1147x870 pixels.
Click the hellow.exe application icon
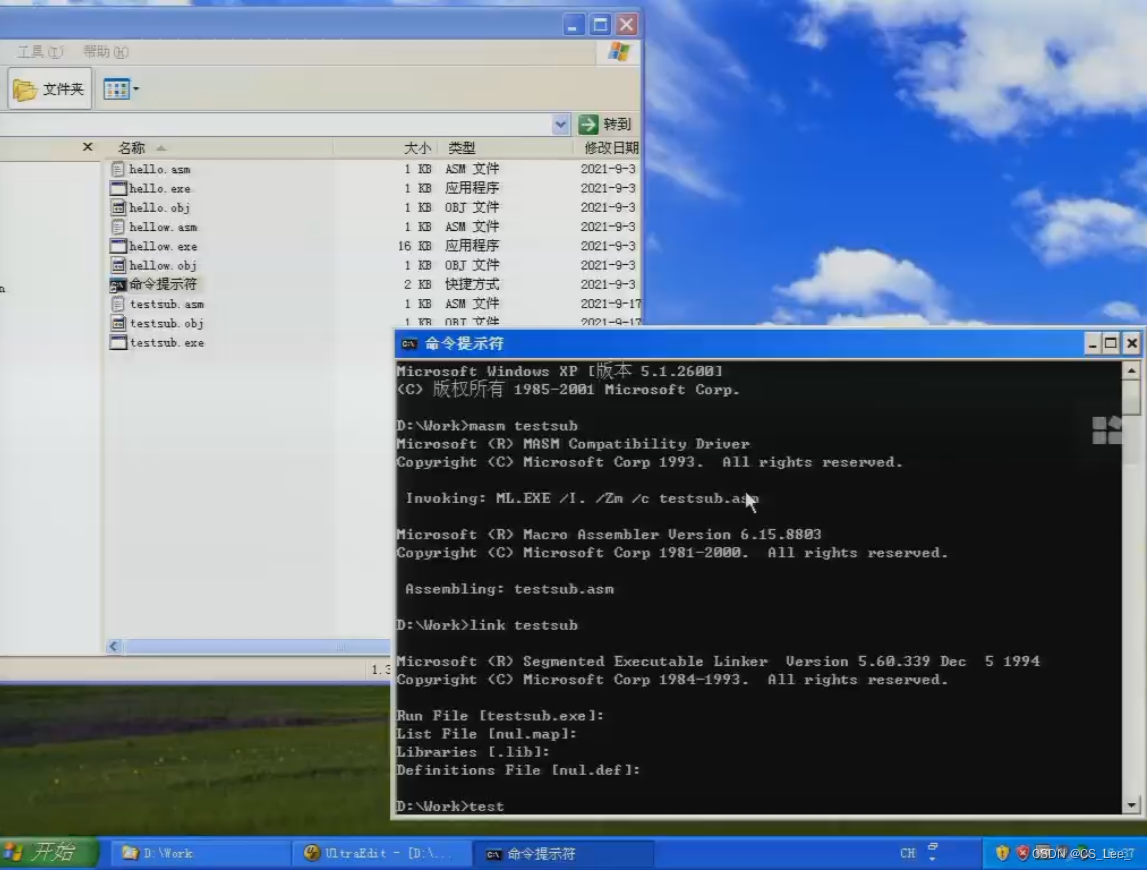point(118,246)
